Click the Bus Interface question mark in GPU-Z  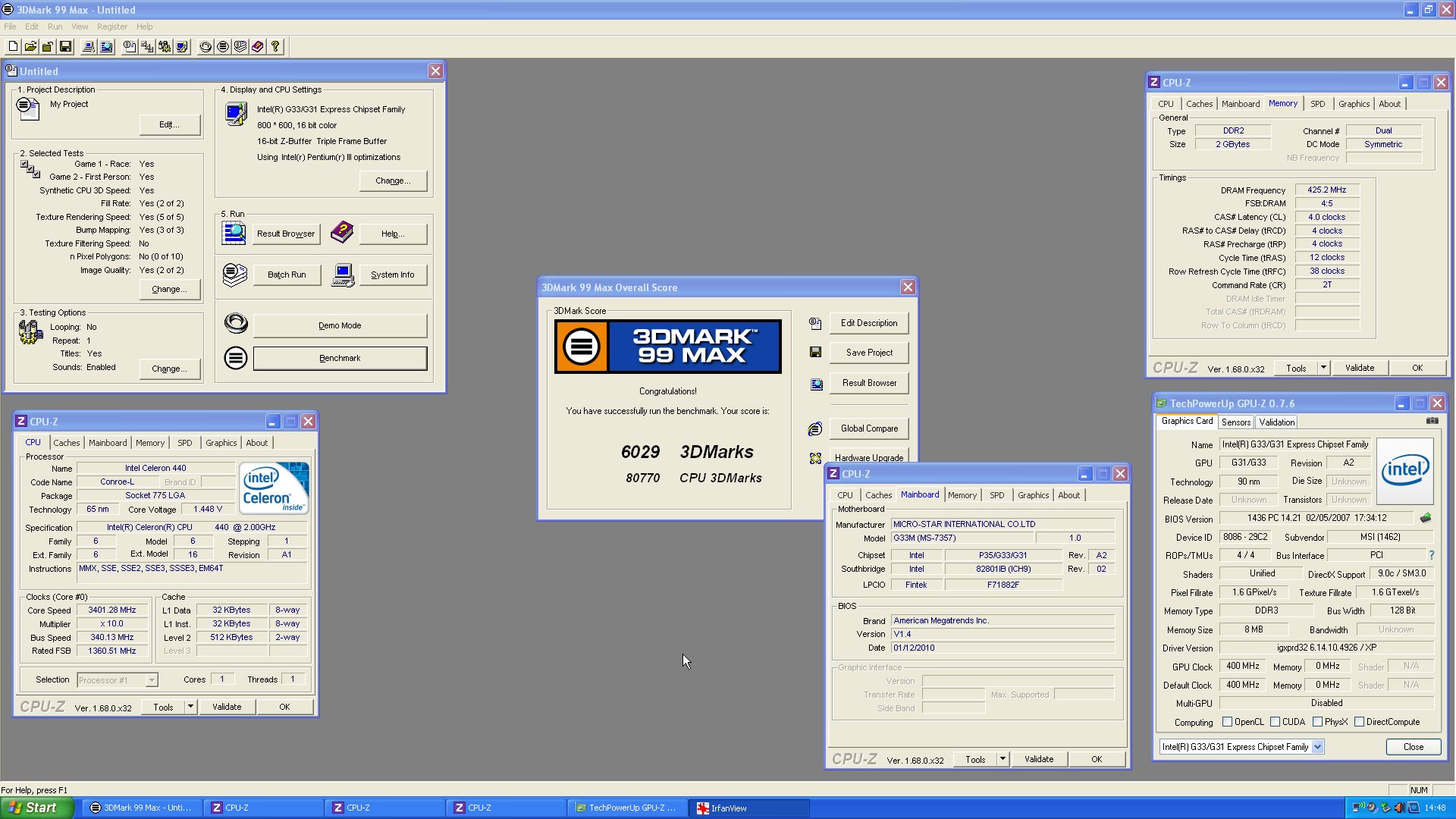click(x=1432, y=555)
